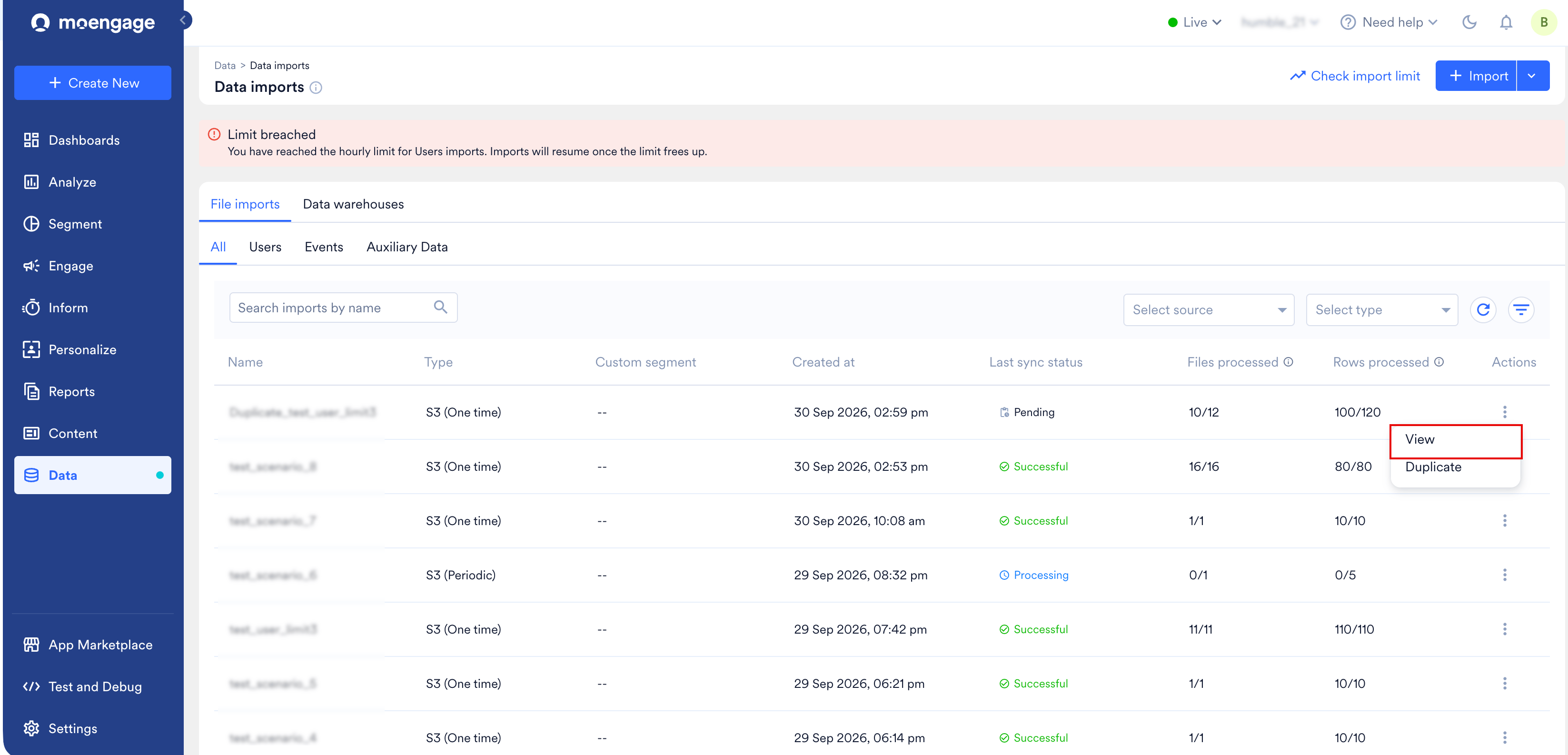Screen dimensions: 1568x755
Task: Expand the Live environment dropdown
Action: tap(1195, 22)
